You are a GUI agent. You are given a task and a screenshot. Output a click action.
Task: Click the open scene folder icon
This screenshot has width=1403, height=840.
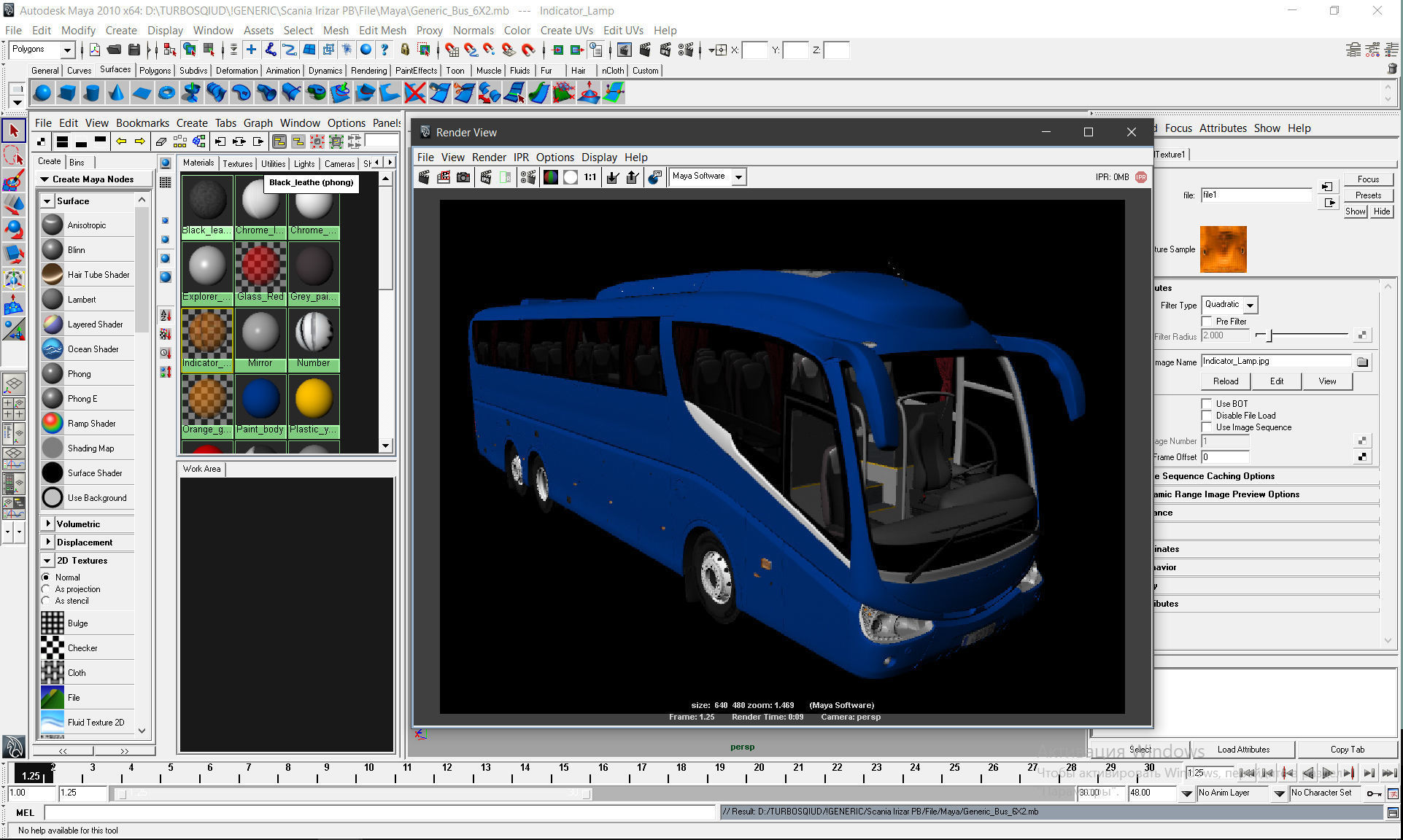[x=115, y=50]
